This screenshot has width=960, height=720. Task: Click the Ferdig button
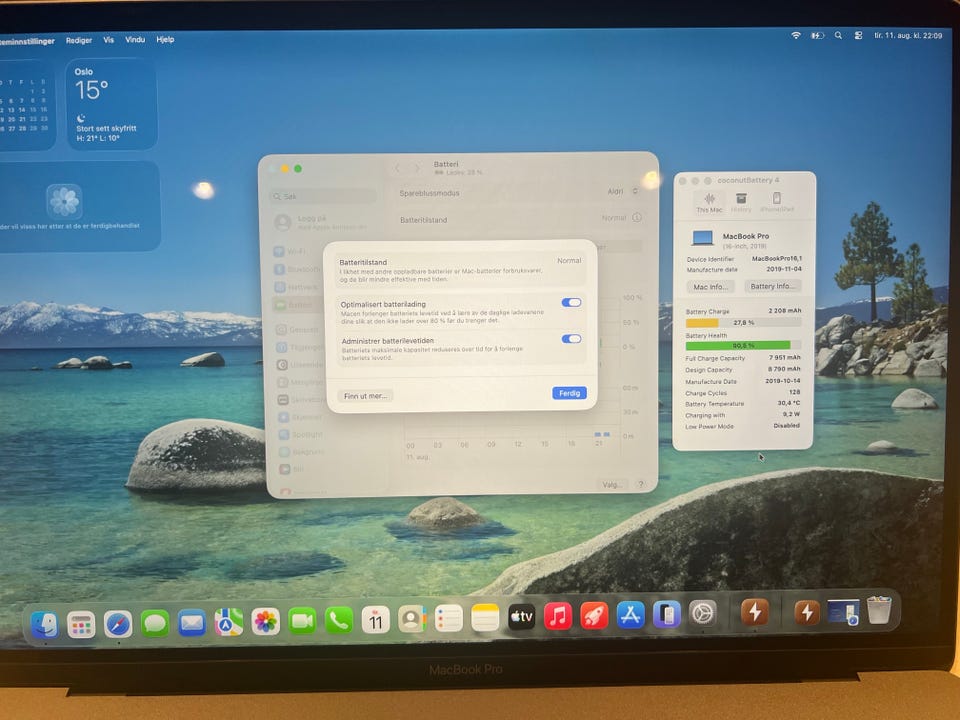coord(569,393)
